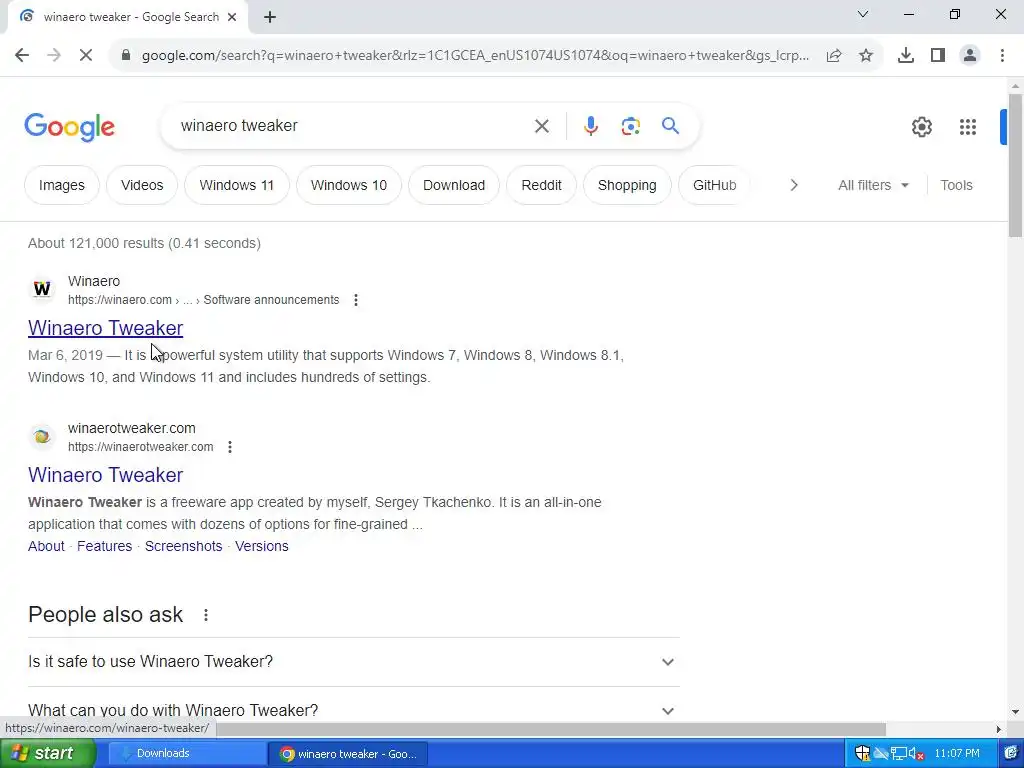Viewport: 1024px width, 768px height.
Task: Open tab search chevron in title bar
Action: pos(863,14)
